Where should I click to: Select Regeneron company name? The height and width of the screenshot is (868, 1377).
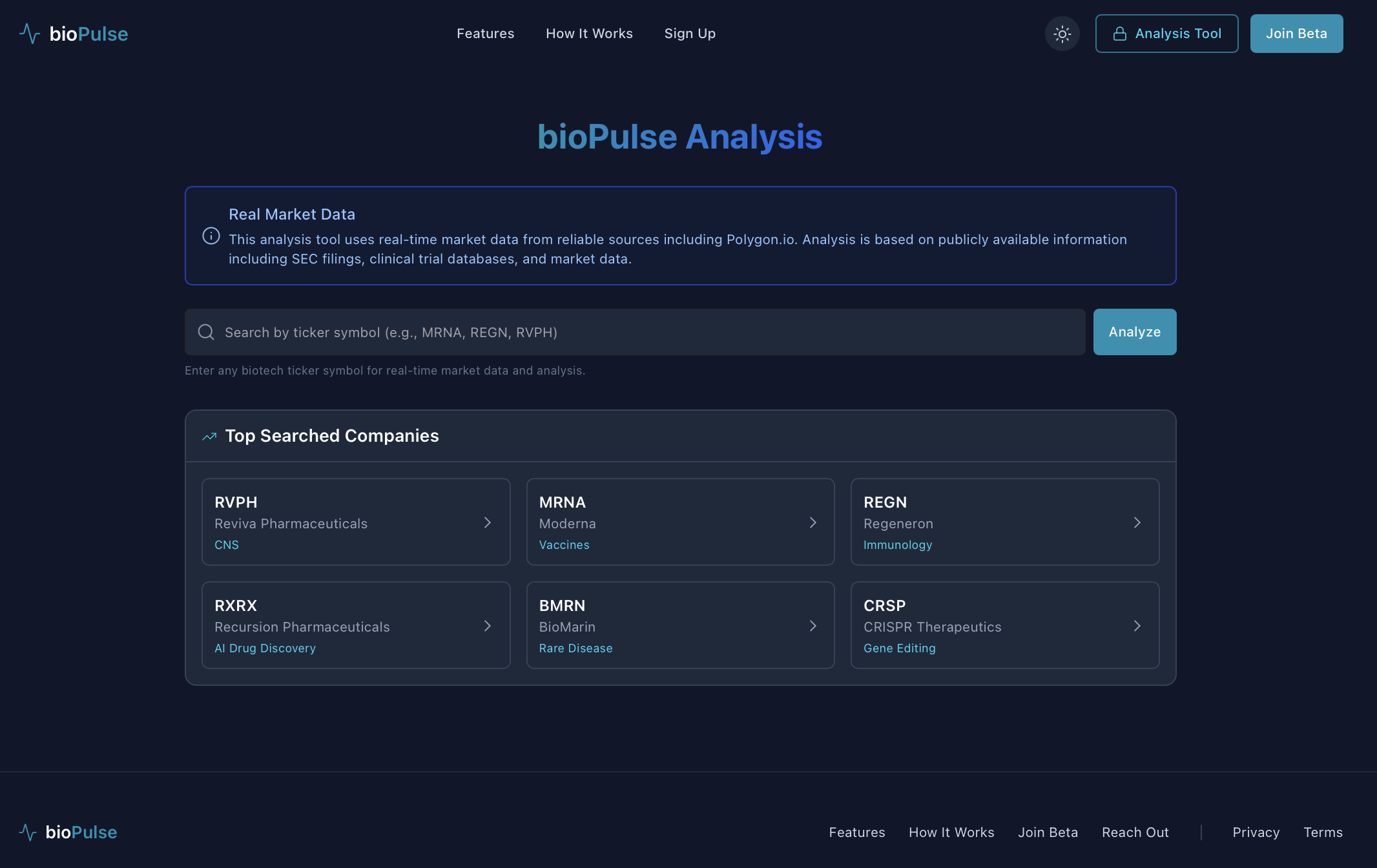point(898,524)
